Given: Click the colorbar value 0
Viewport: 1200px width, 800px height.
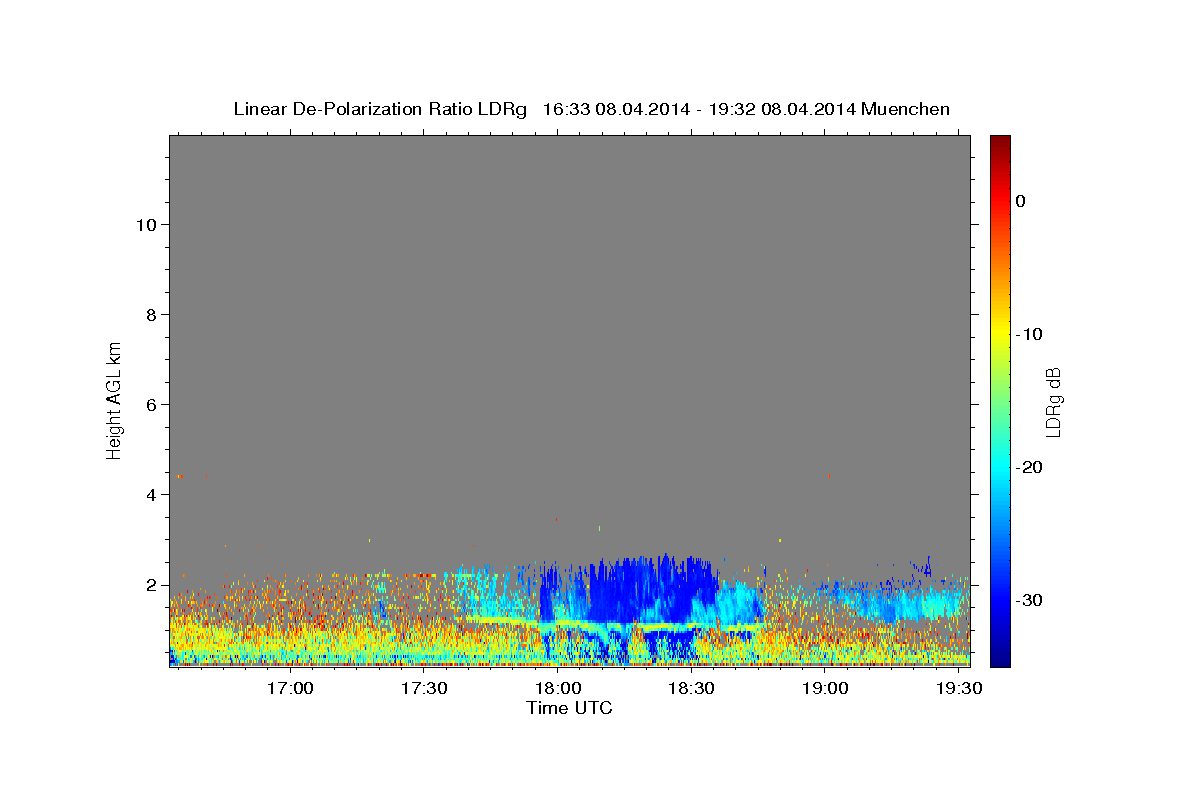Looking at the screenshot, I should tap(1021, 201).
